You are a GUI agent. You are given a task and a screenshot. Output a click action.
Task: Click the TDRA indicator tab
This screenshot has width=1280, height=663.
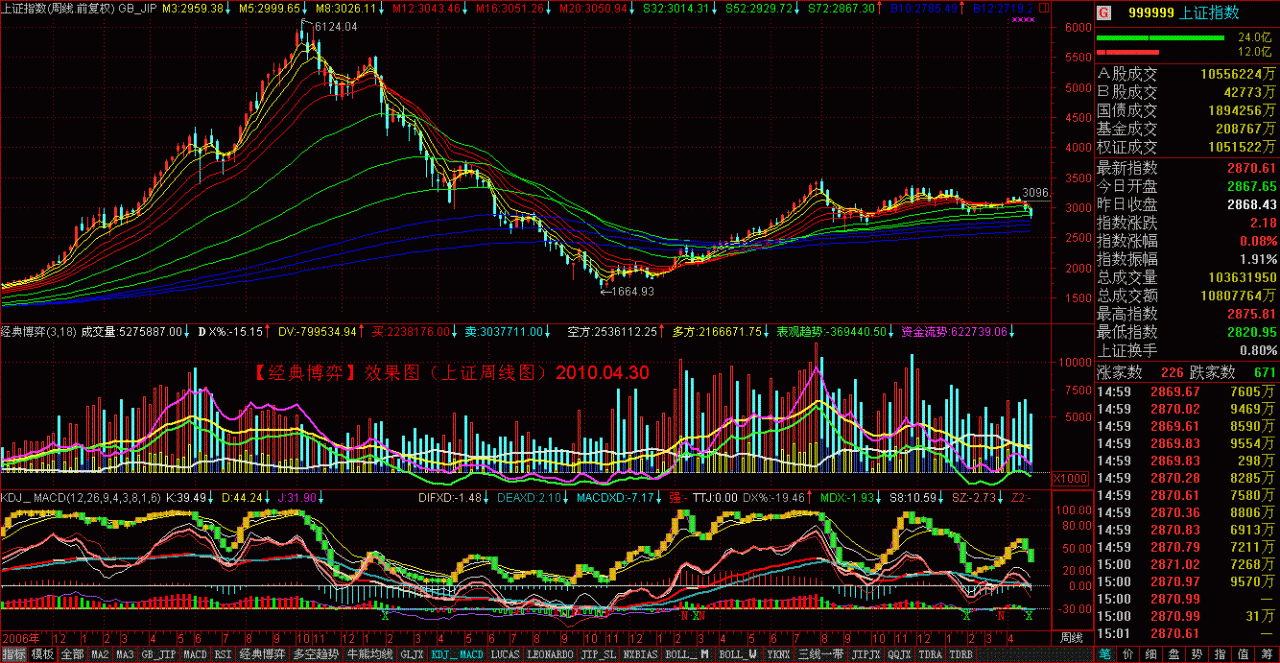click(x=930, y=655)
